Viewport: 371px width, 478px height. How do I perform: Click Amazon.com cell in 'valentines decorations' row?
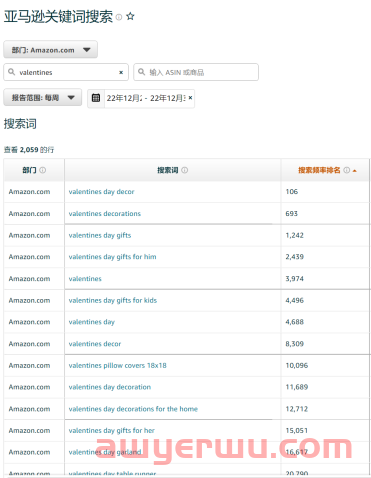coord(29,214)
